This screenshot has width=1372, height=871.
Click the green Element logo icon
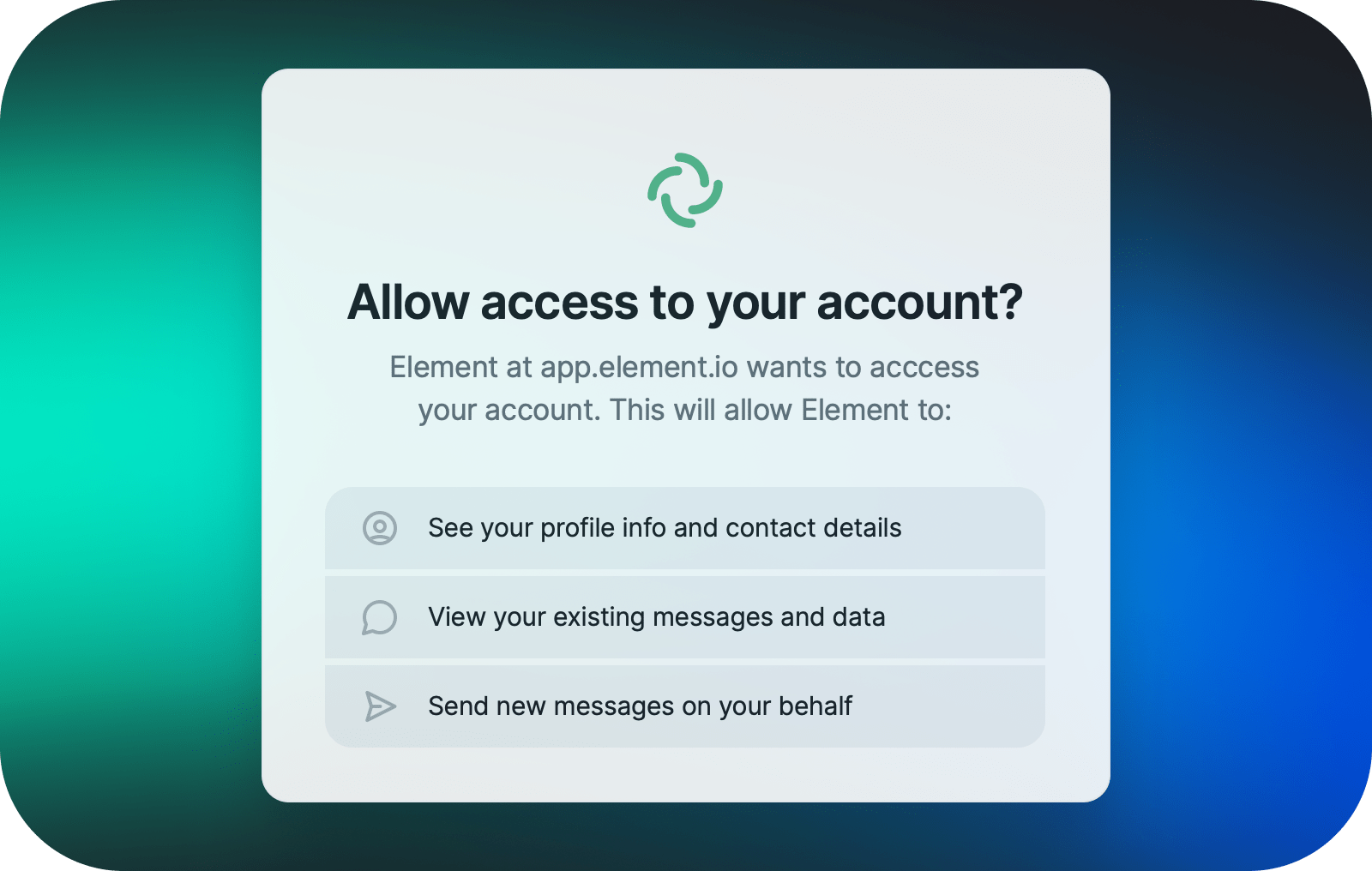pyautogui.click(x=685, y=190)
